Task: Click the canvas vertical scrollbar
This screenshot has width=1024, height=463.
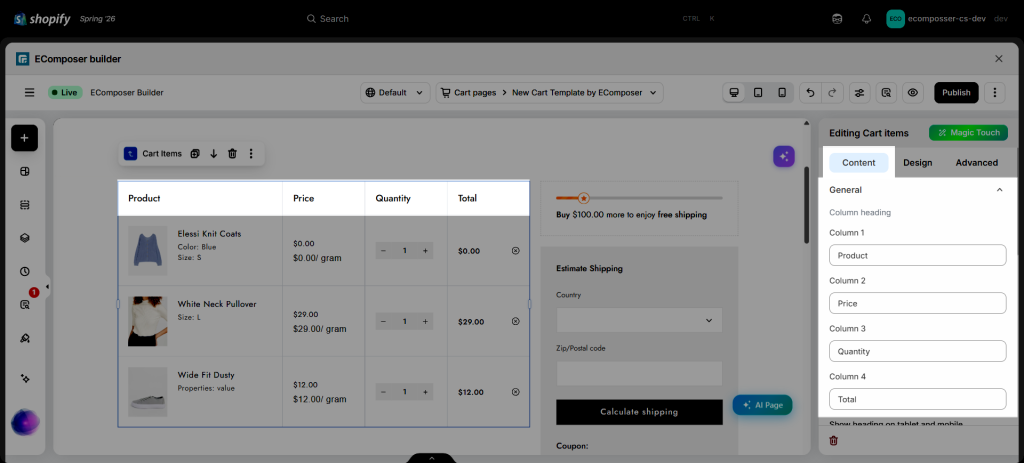Action: (x=807, y=205)
